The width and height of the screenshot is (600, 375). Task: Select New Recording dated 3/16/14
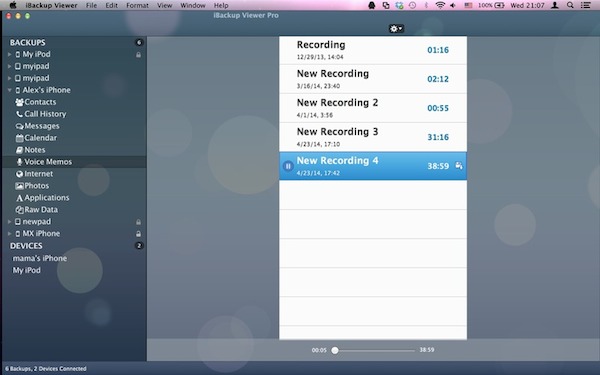pos(373,79)
